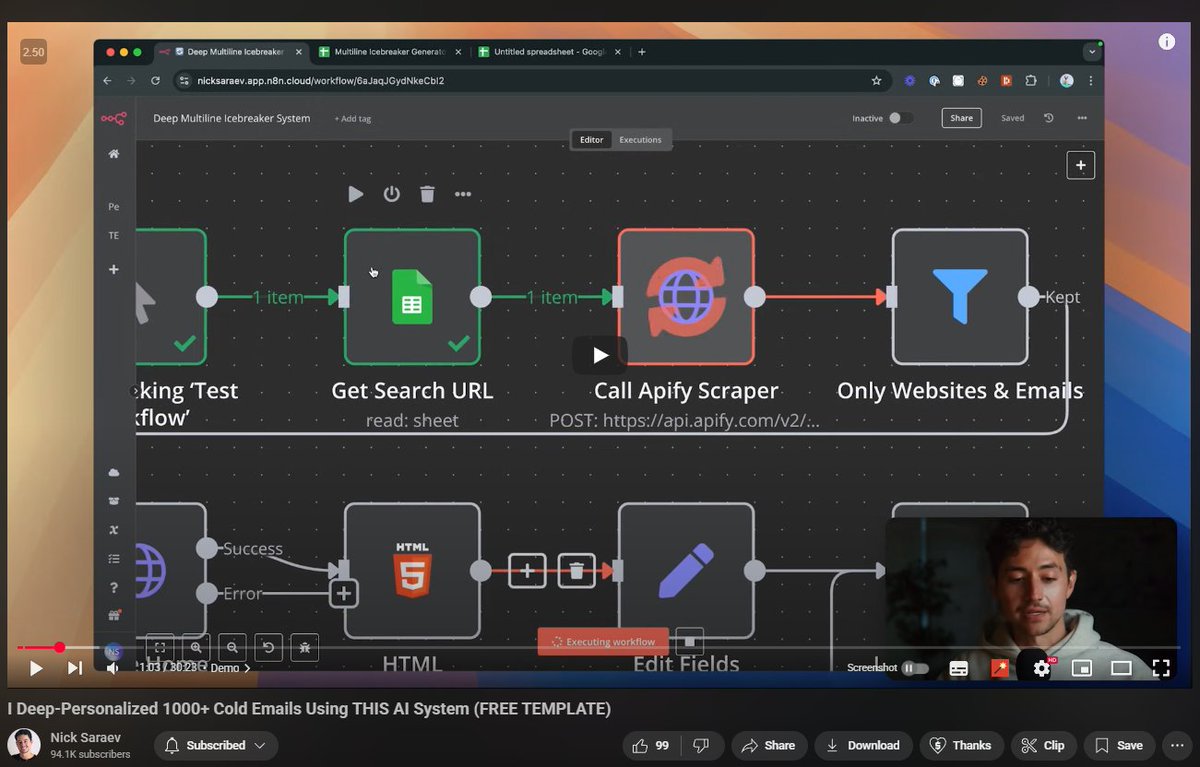Bookmark the page with the star icon
1200x767 pixels.
tap(877, 80)
